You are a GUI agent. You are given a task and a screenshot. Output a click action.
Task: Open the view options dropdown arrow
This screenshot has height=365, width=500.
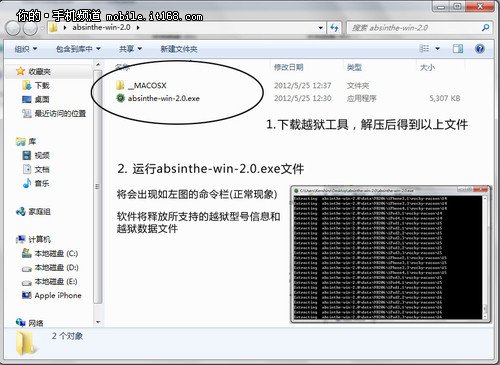pos(437,49)
